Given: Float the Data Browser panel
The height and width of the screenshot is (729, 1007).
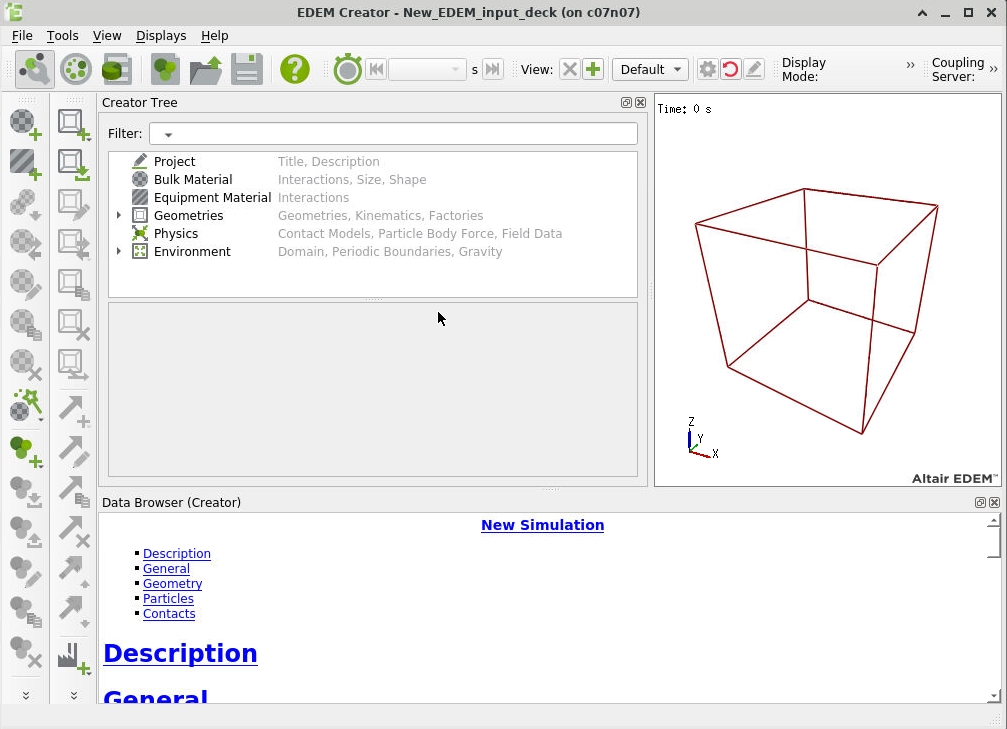Looking at the screenshot, I should pyautogui.click(x=980, y=502).
